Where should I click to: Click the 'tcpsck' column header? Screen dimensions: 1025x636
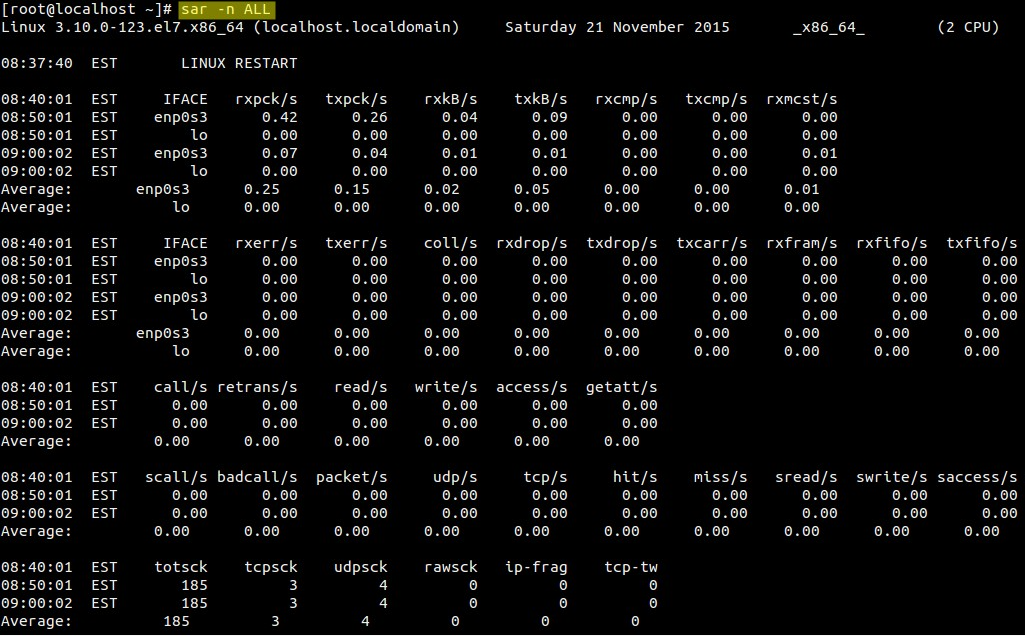271,567
